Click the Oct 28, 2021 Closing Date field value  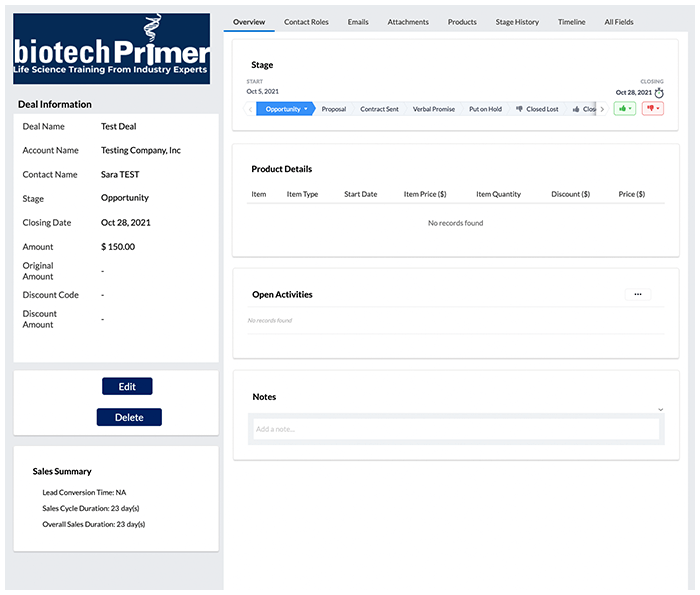click(x=125, y=223)
